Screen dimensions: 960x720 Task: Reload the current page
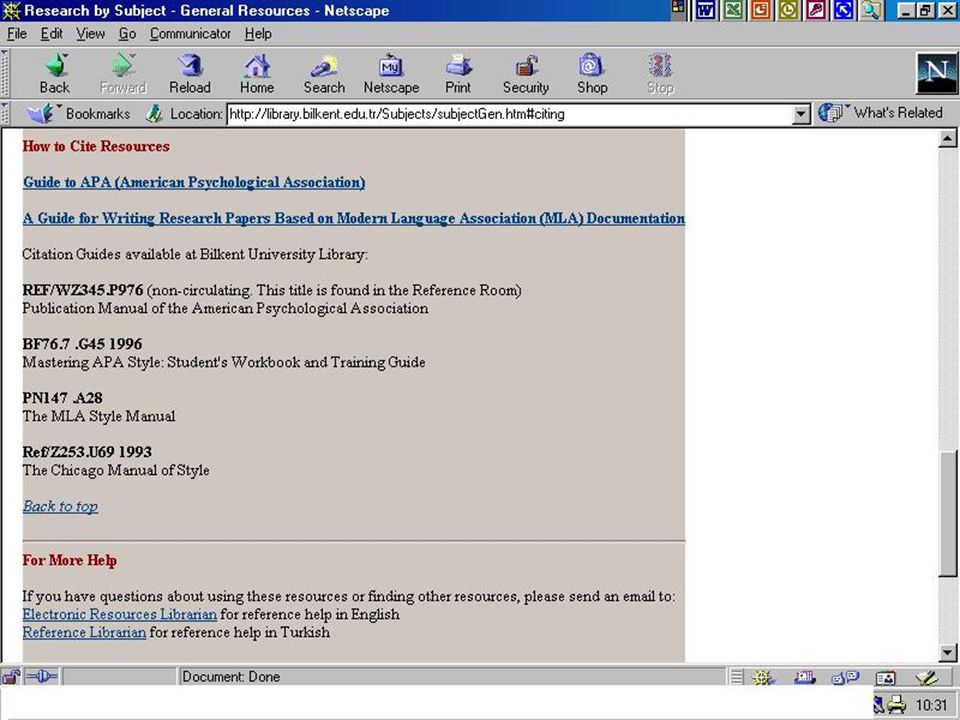[x=190, y=73]
